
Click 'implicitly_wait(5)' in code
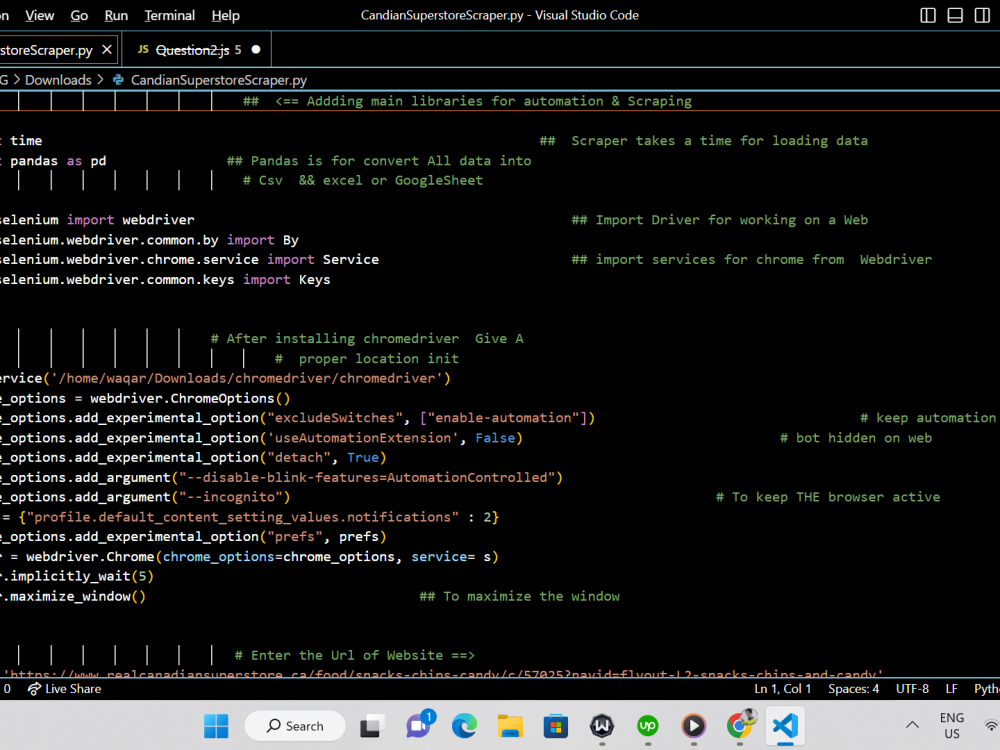(82, 577)
